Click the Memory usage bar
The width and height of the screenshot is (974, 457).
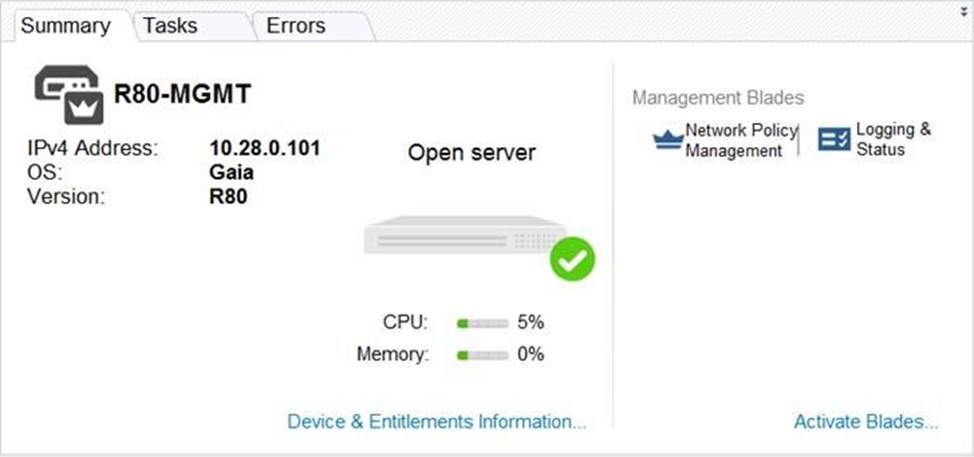[x=482, y=355]
